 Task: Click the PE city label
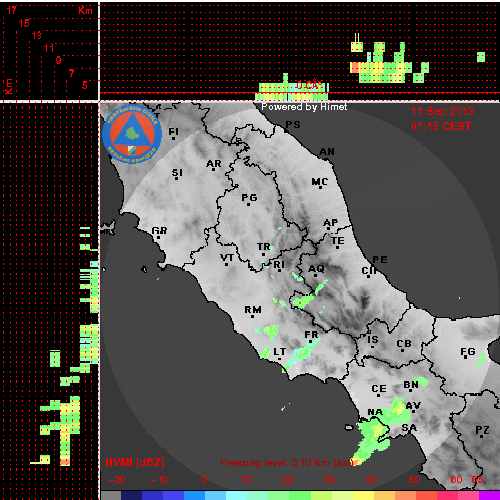click(x=380, y=260)
